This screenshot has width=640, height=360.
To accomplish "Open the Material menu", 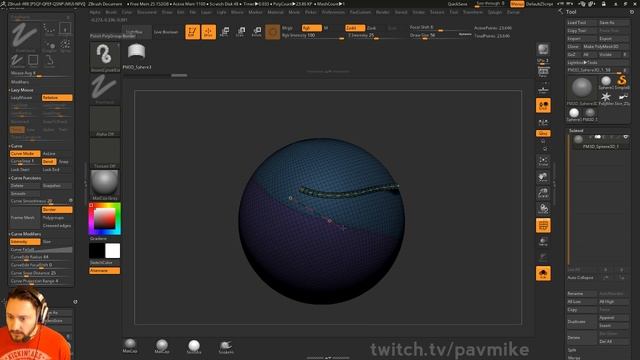I will [276, 12].
